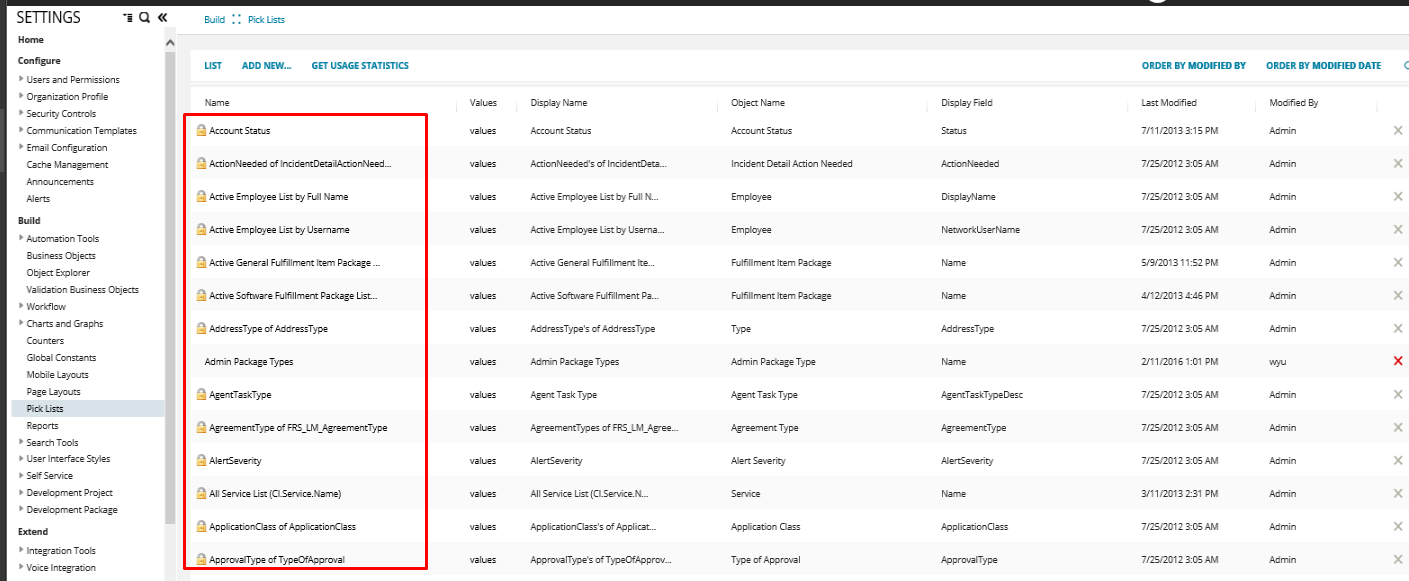Expand the Email Configuration node
1409x581 pixels.
[21, 147]
